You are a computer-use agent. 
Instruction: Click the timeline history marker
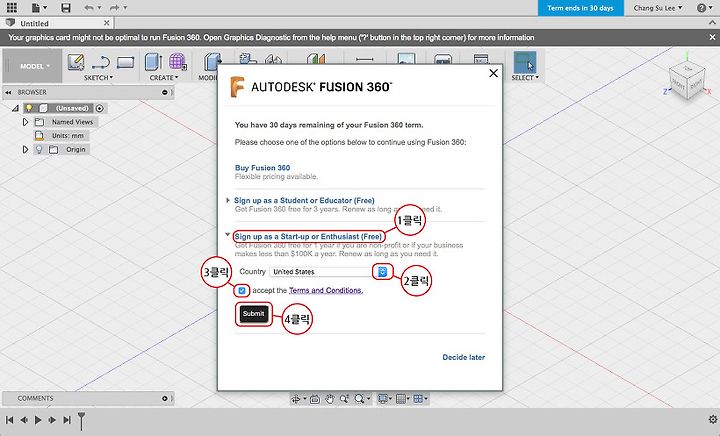point(81,420)
